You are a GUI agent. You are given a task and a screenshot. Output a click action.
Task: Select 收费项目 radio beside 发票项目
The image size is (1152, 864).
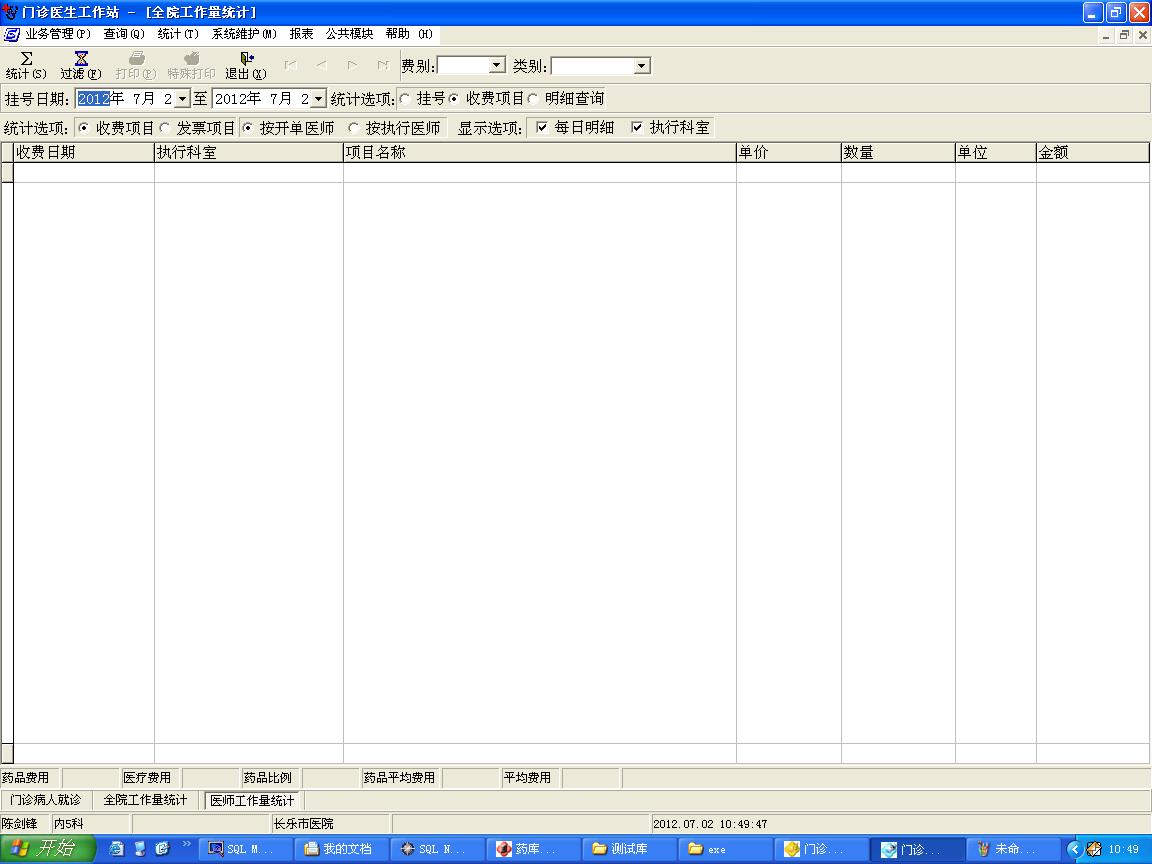pos(84,128)
